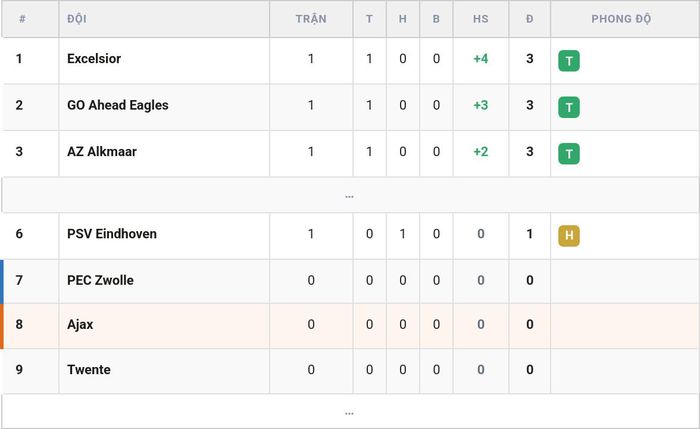Sort by the Đ points column header
The image size is (700, 429).
529,19
